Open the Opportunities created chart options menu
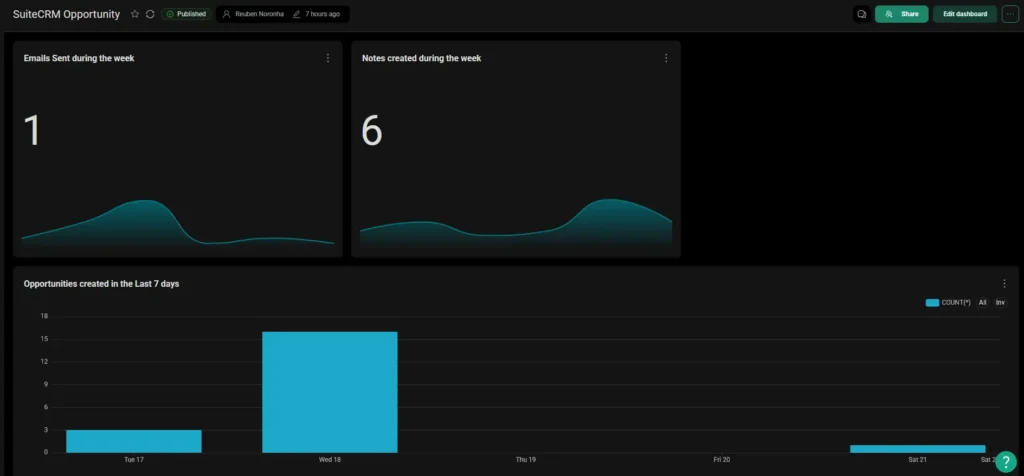The image size is (1024, 476). 1004,283
